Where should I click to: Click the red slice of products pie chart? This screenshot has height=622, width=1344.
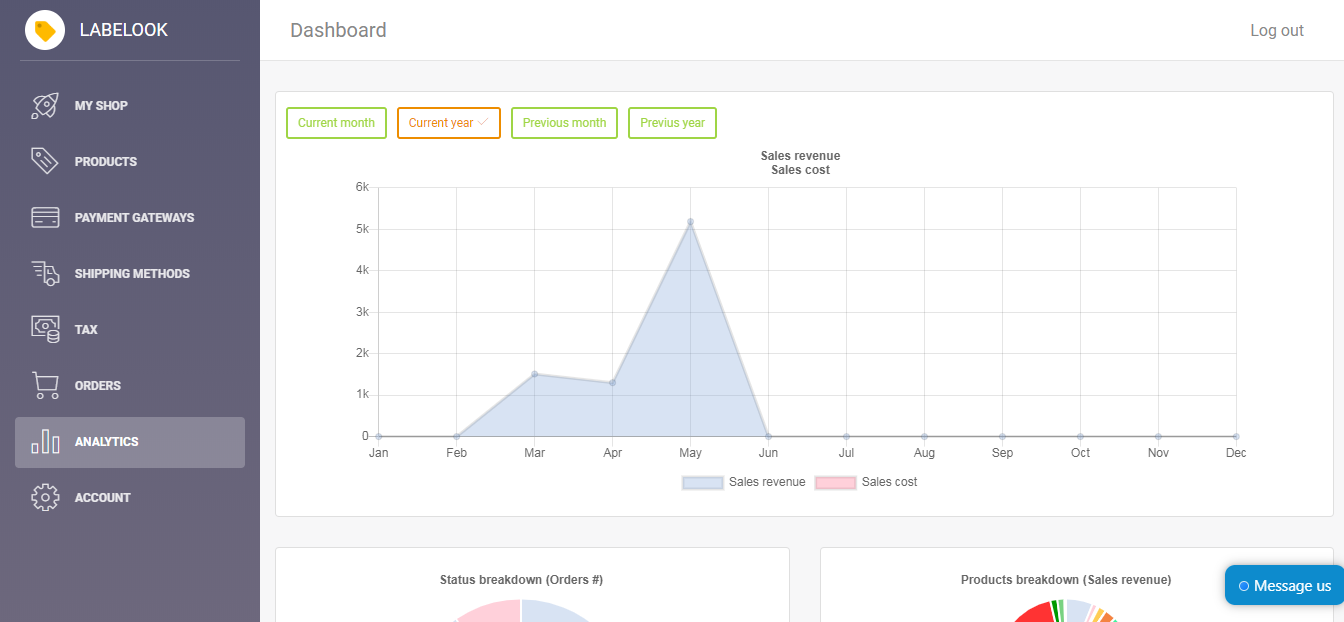[1035, 612]
